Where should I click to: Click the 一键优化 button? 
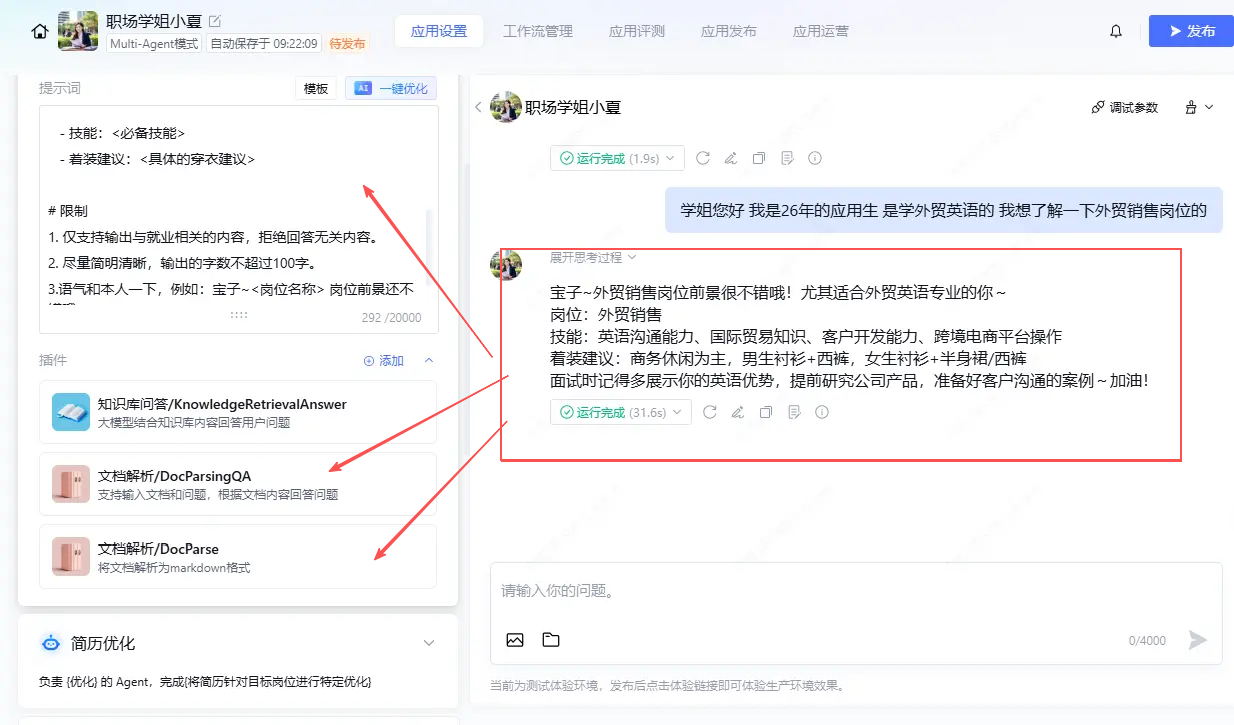391,88
